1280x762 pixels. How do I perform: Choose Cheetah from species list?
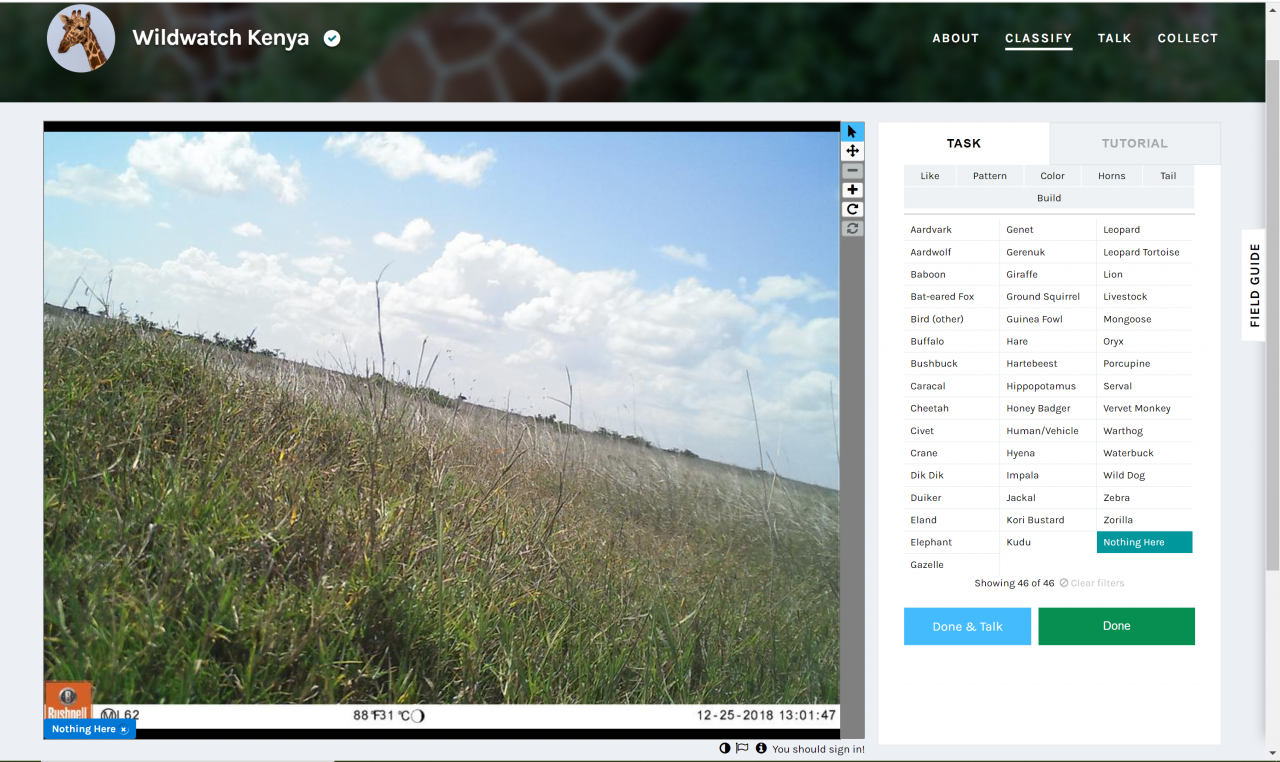coord(951,408)
